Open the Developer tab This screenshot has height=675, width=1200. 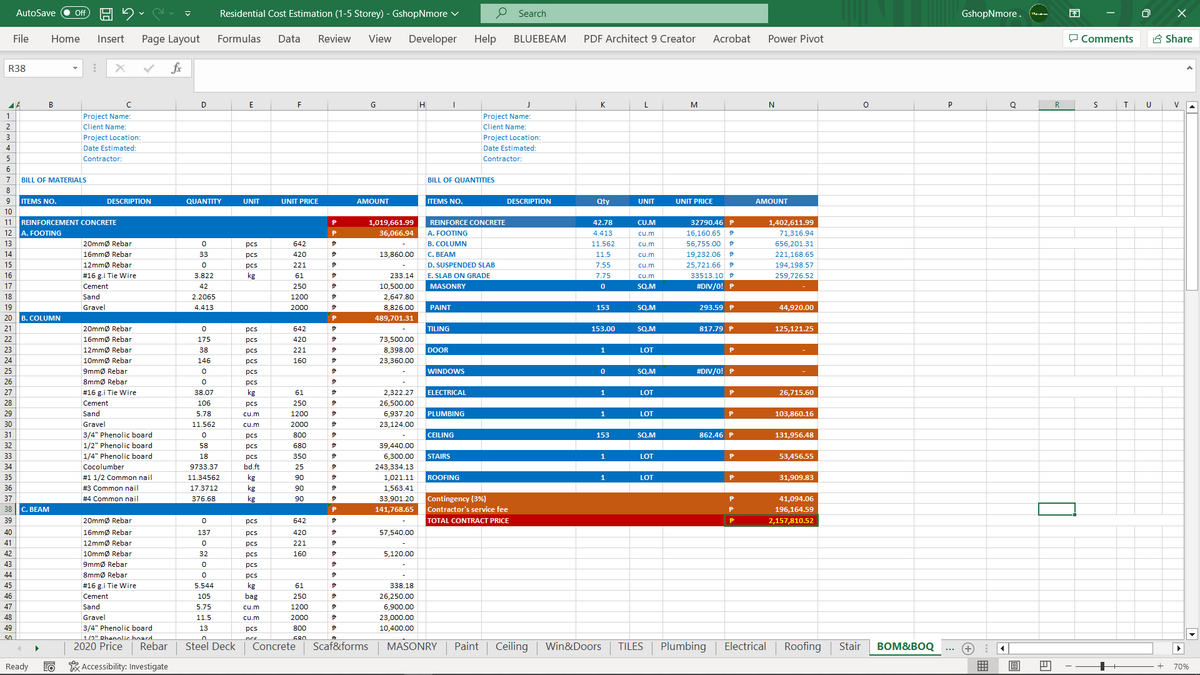pyautogui.click(x=432, y=38)
